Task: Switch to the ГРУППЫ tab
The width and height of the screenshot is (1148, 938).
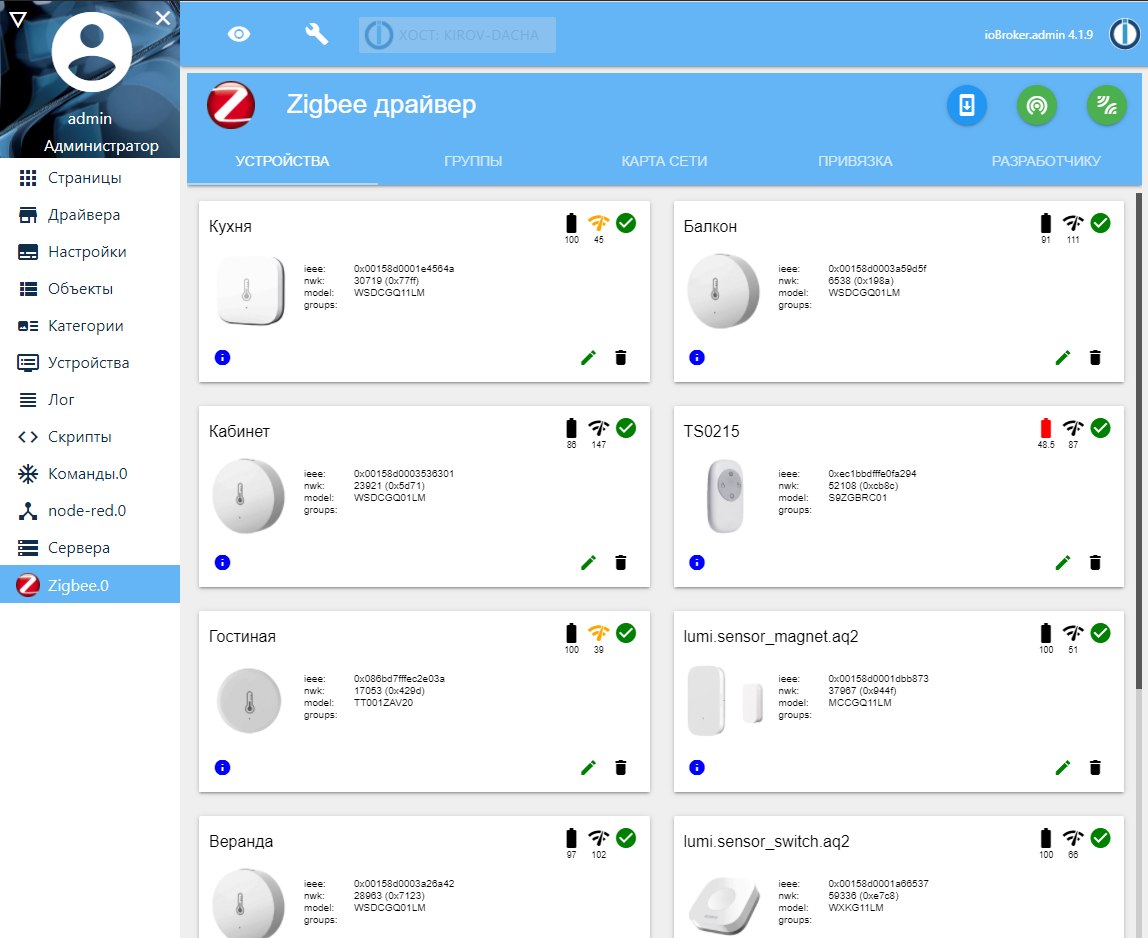Action: [x=473, y=161]
